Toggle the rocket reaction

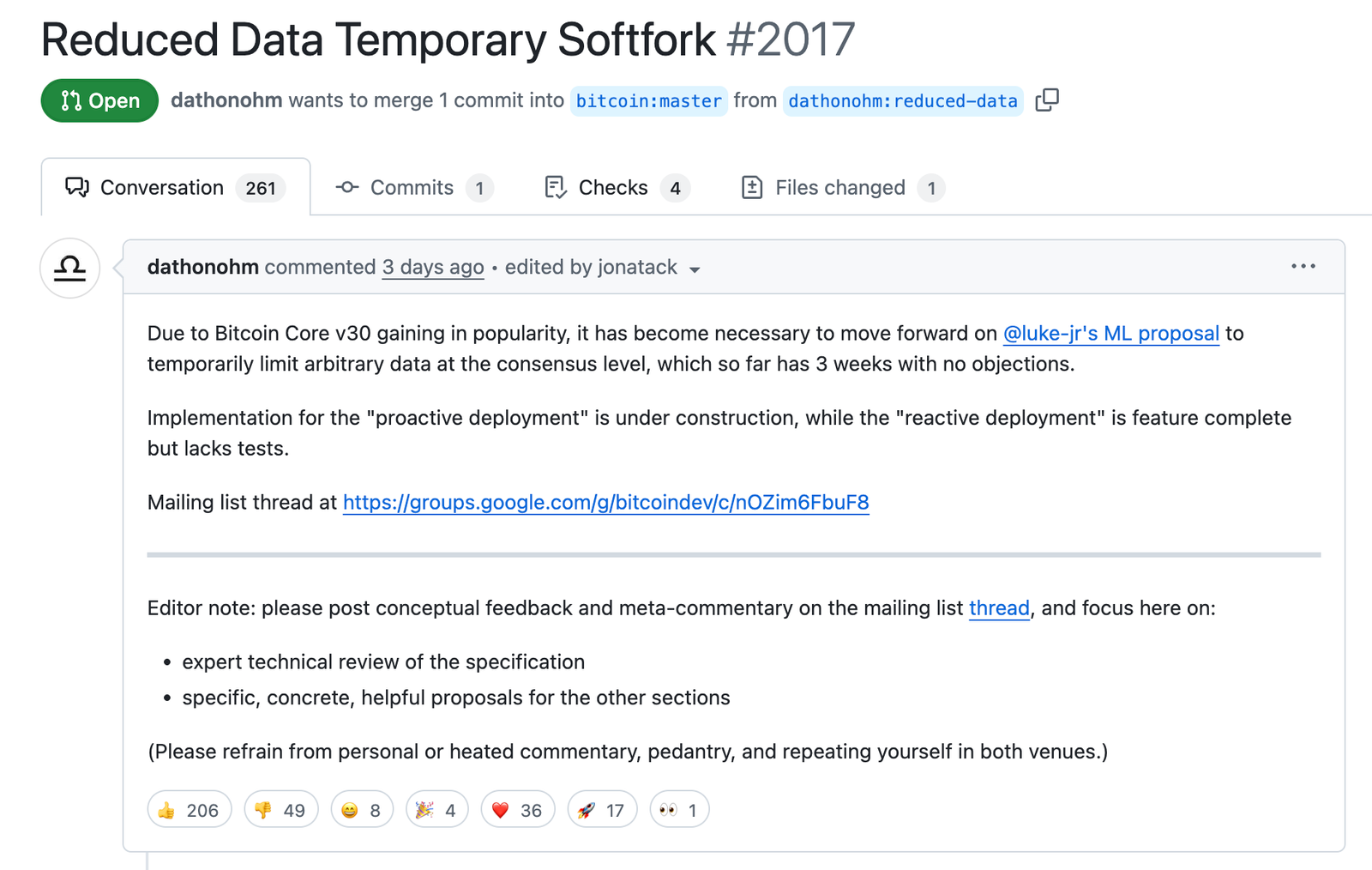pyautogui.click(x=602, y=810)
